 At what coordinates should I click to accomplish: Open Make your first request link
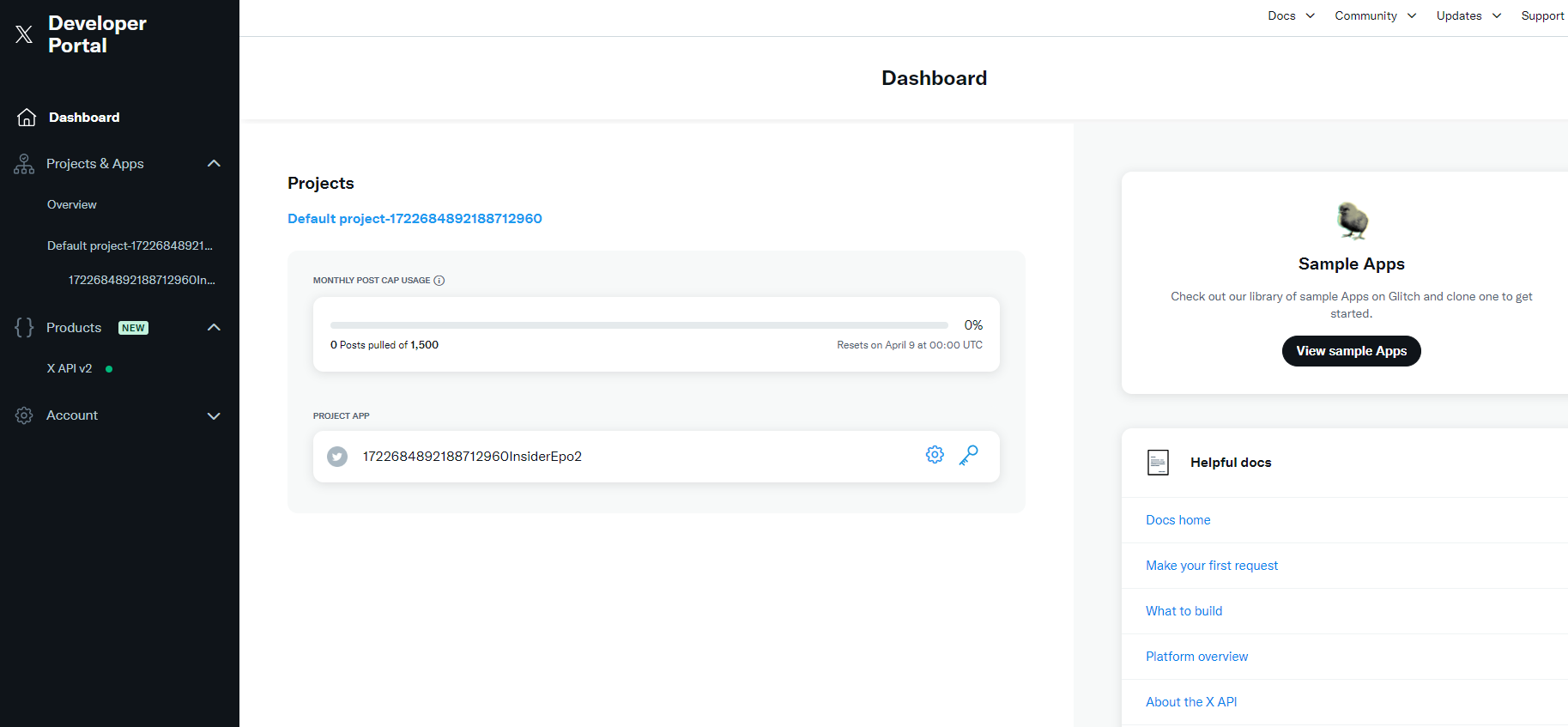pos(1212,566)
